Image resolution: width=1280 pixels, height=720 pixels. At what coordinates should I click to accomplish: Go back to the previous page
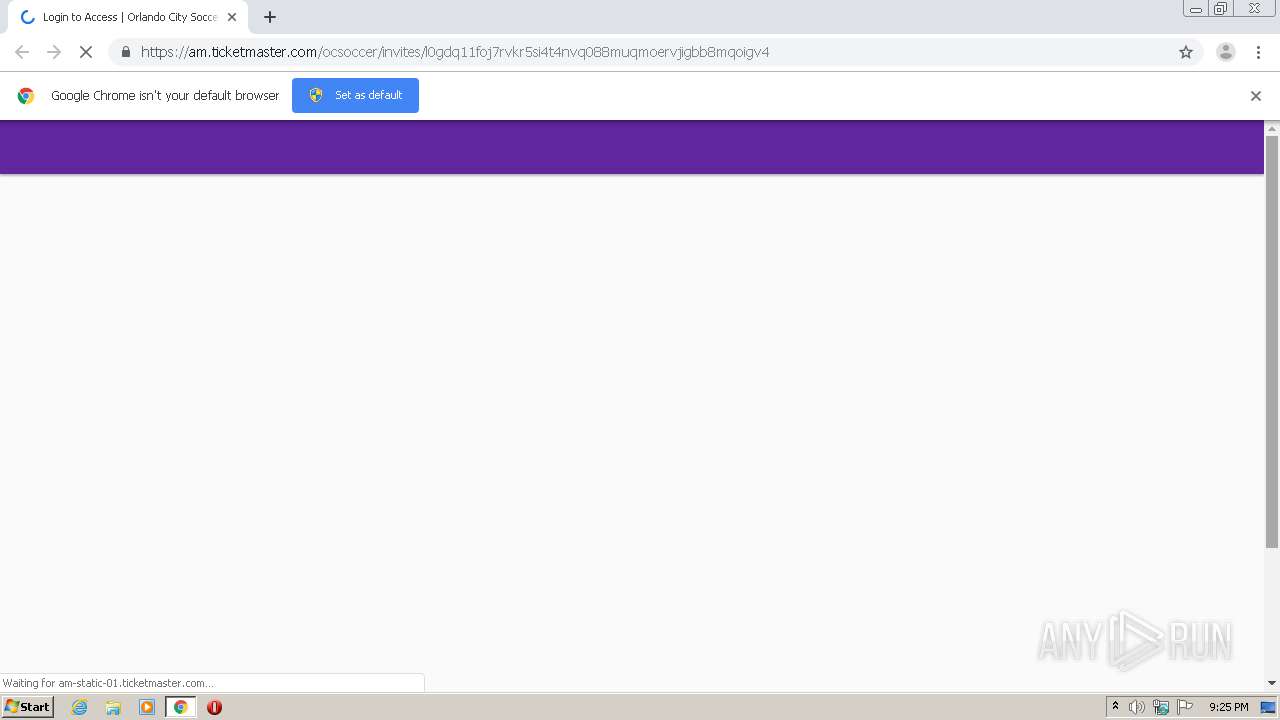[x=22, y=52]
